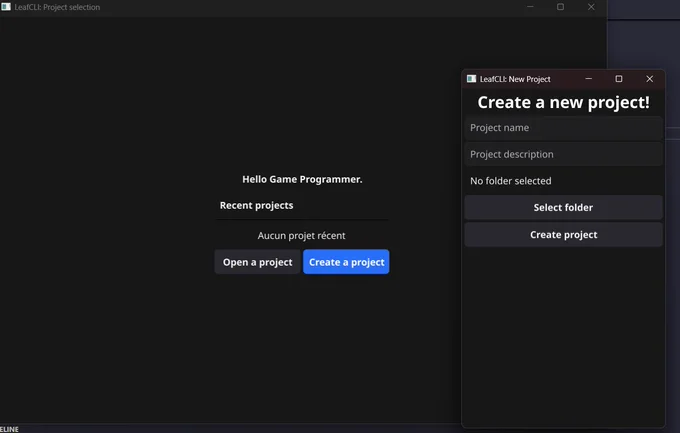Focus the Project description input field

pyautogui.click(x=563, y=154)
